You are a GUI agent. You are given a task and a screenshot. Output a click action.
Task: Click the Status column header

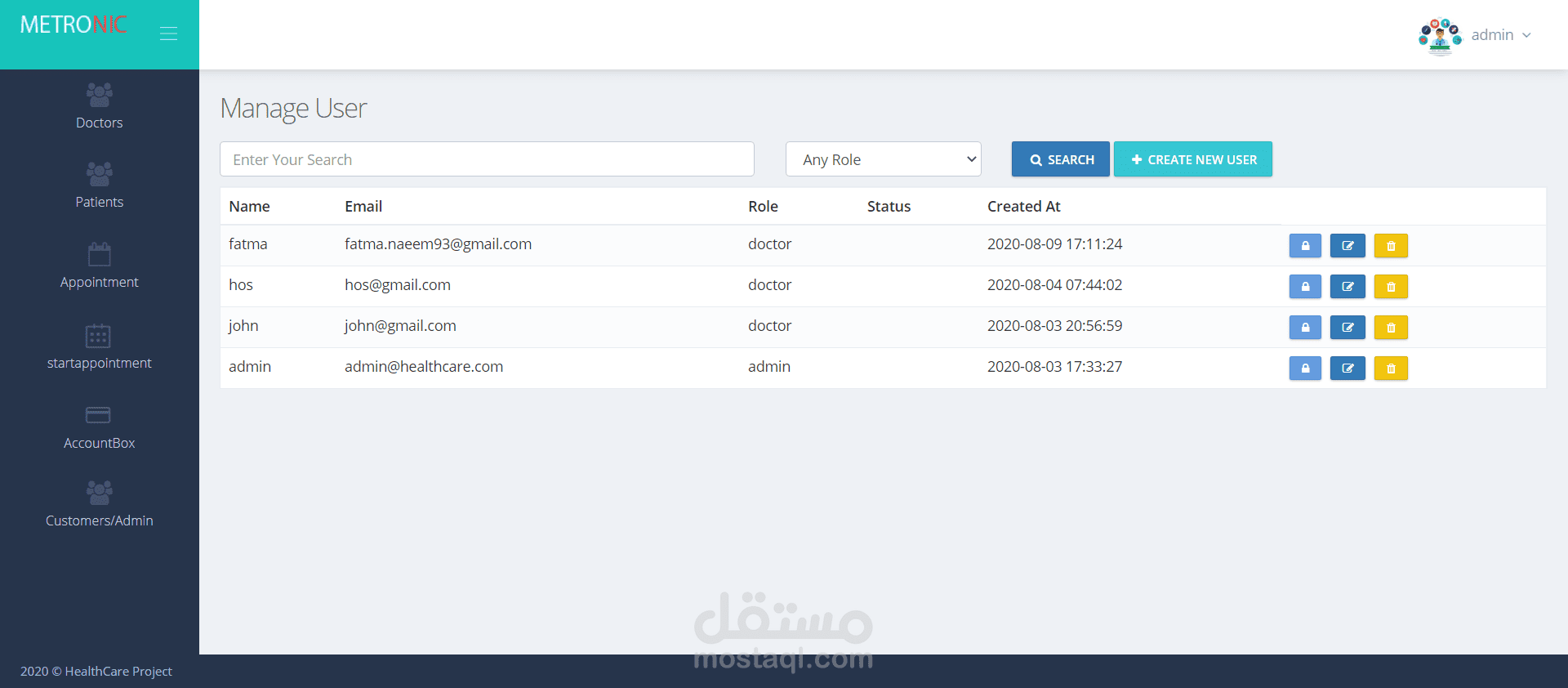(x=889, y=207)
